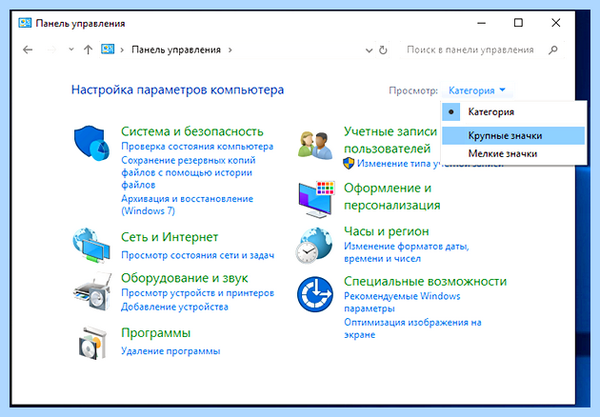Click the Hardware and Sound printer icon
The height and width of the screenshot is (417, 600).
pyautogui.click(x=92, y=291)
